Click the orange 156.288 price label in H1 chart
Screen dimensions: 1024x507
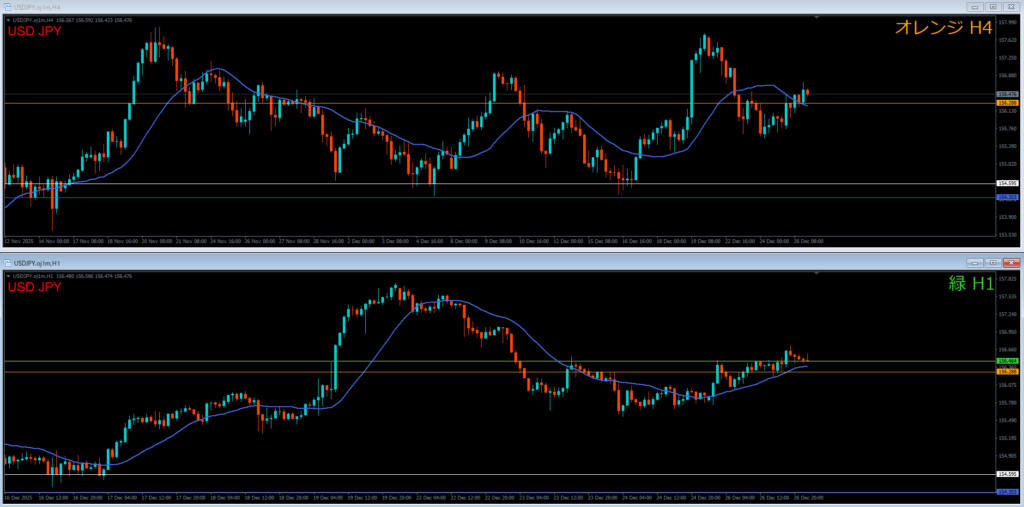tap(1007, 372)
